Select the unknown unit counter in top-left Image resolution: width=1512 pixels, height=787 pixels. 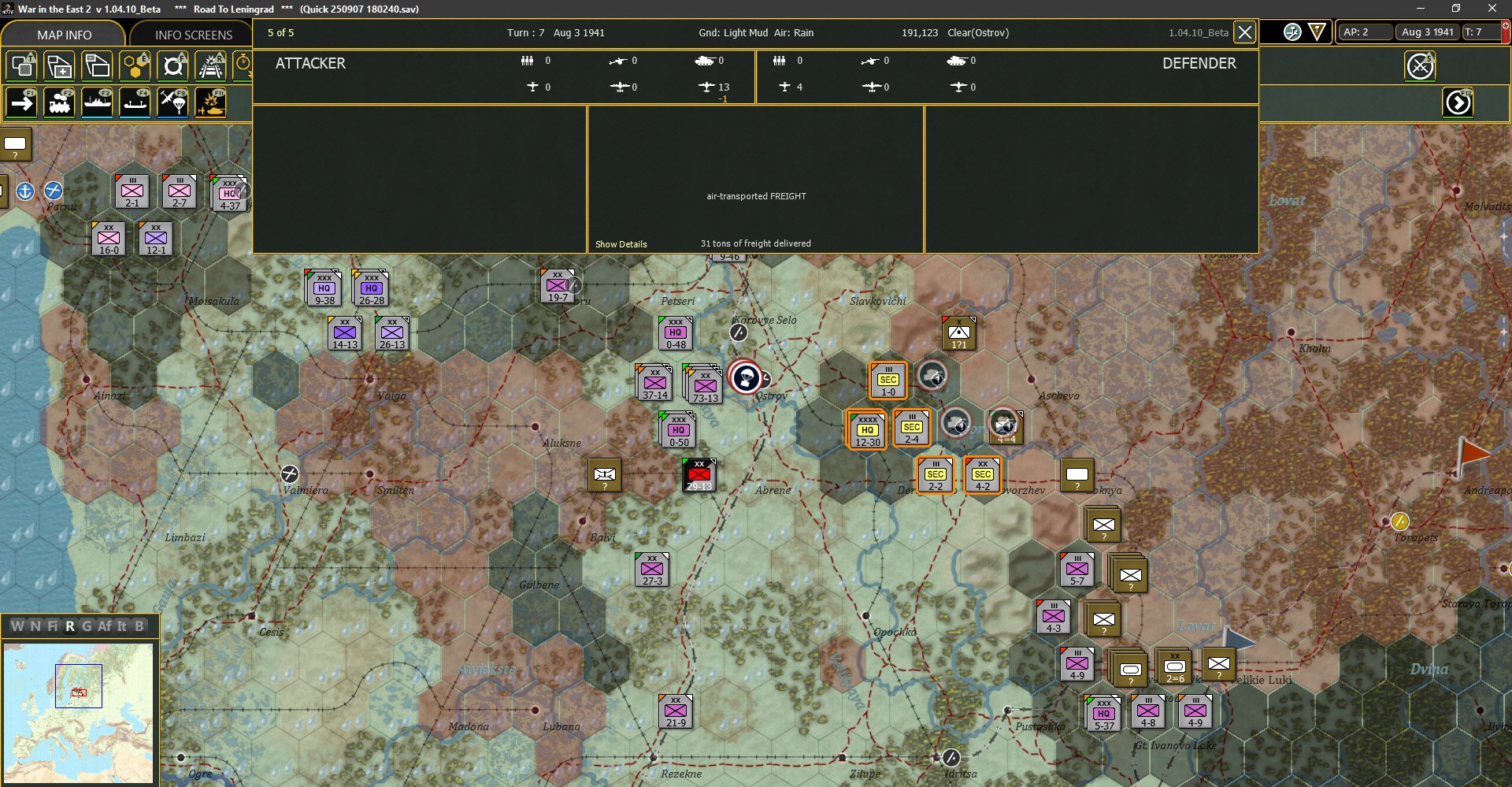click(15, 144)
